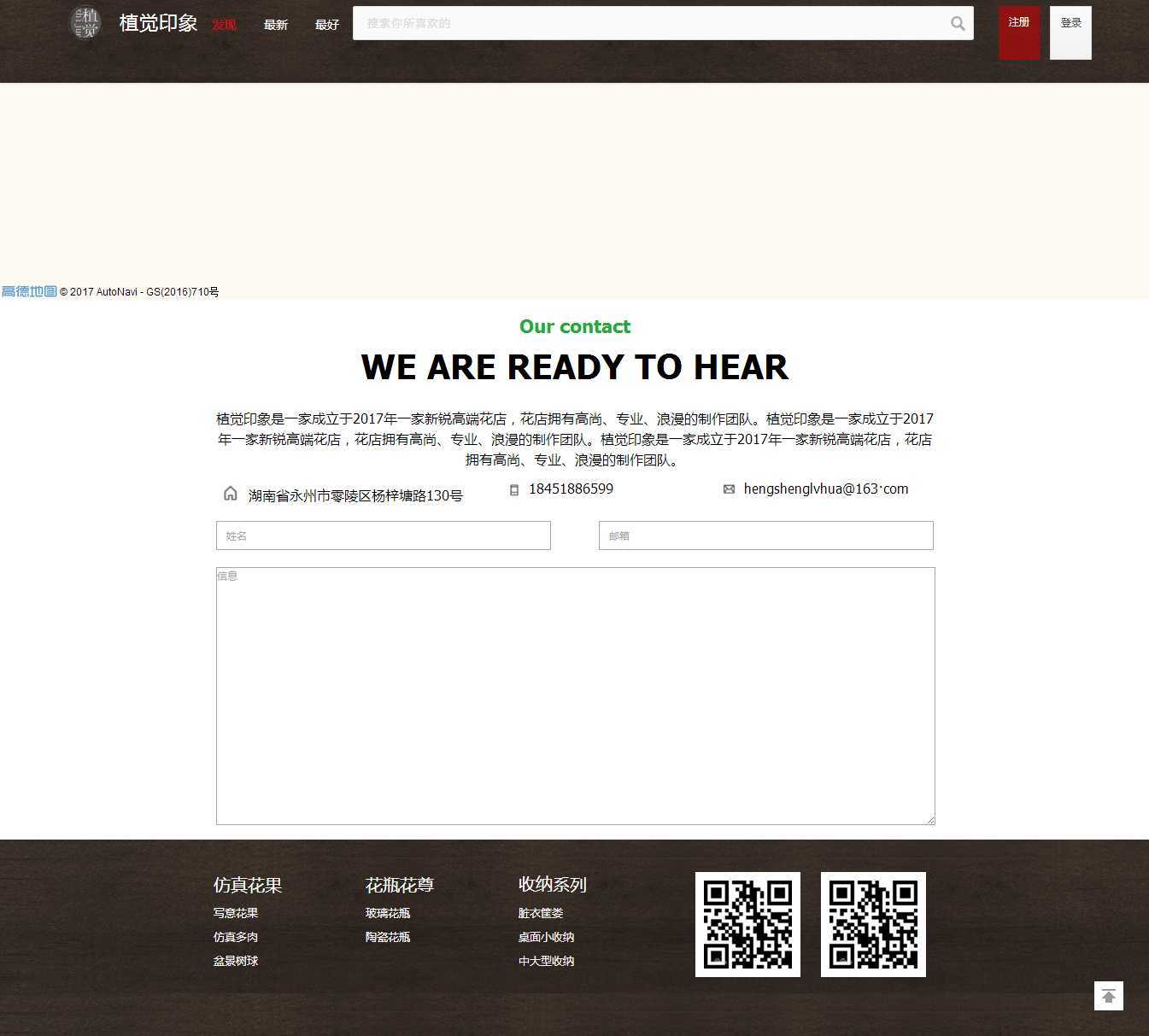Click the left QR code image
The height and width of the screenshot is (1036, 1149).
coord(747,924)
